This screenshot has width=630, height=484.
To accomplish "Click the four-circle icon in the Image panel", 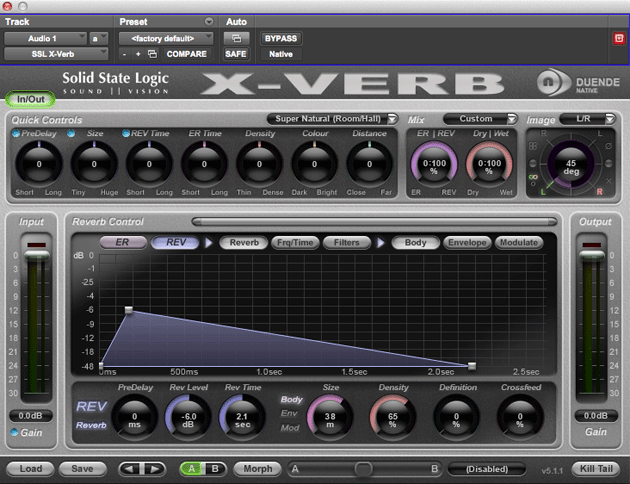I will (533, 146).
